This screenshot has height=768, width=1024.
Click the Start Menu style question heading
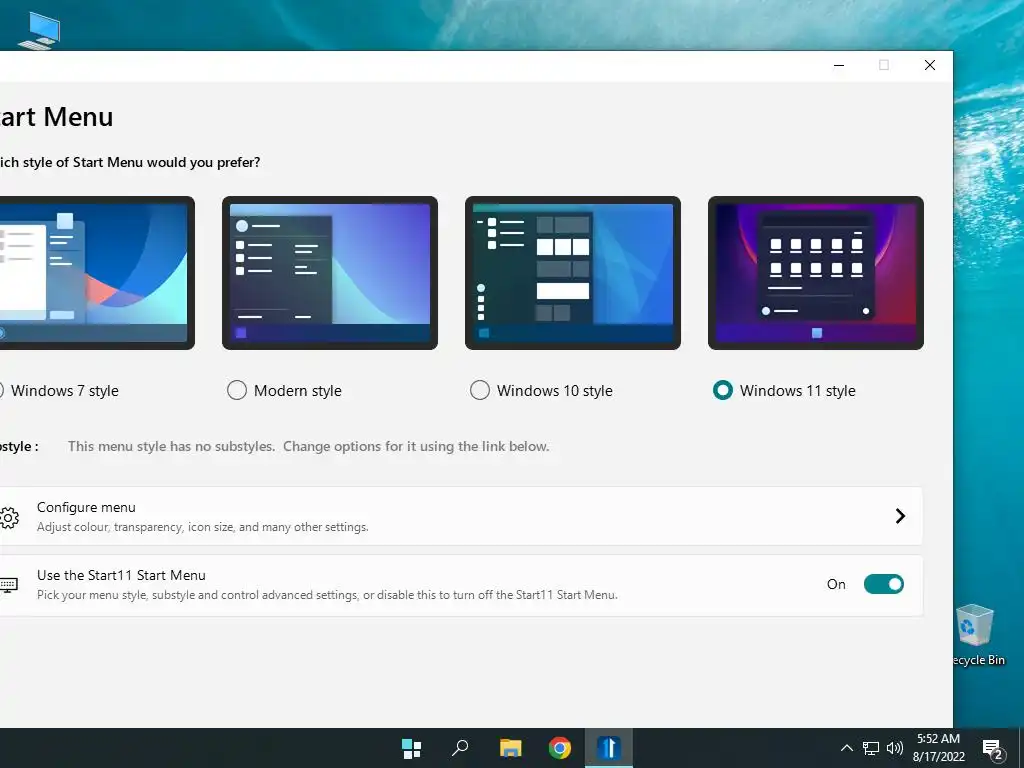tap(129, 162)
